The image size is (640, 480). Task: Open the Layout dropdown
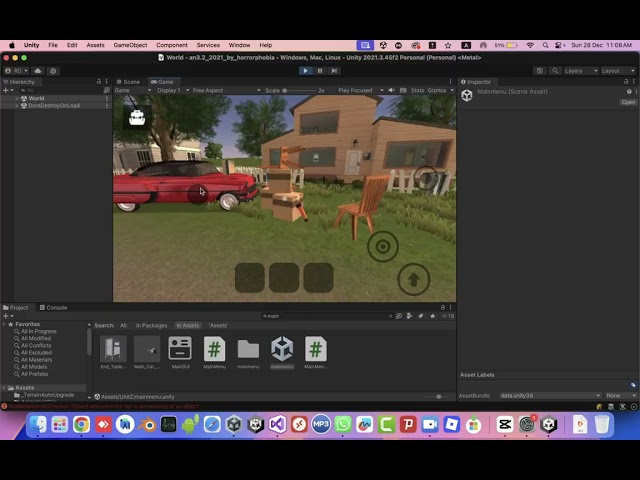[618, 71]
